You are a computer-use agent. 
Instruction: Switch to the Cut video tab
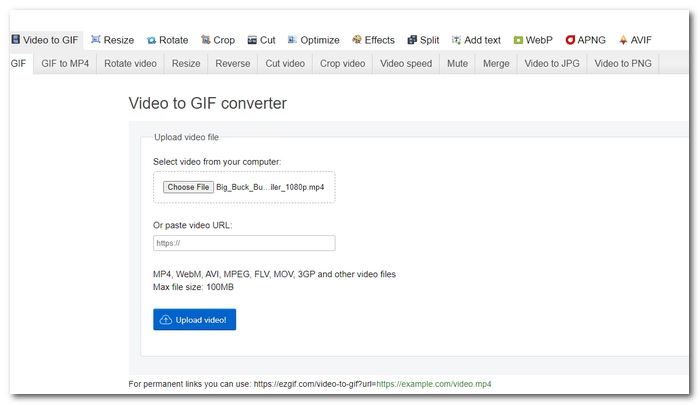tap(285, 63)
